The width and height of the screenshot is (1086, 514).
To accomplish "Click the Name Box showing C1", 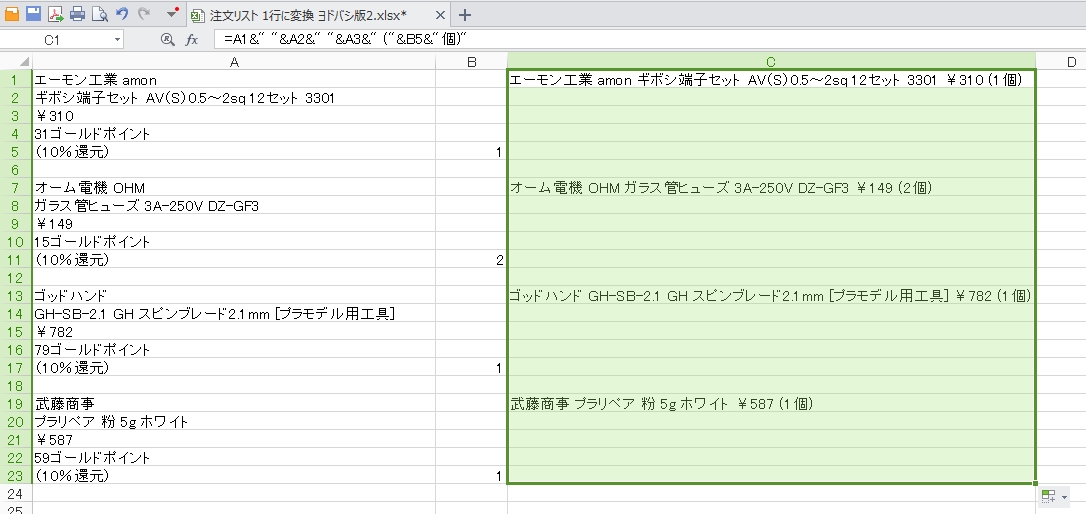I will point(55,40).
